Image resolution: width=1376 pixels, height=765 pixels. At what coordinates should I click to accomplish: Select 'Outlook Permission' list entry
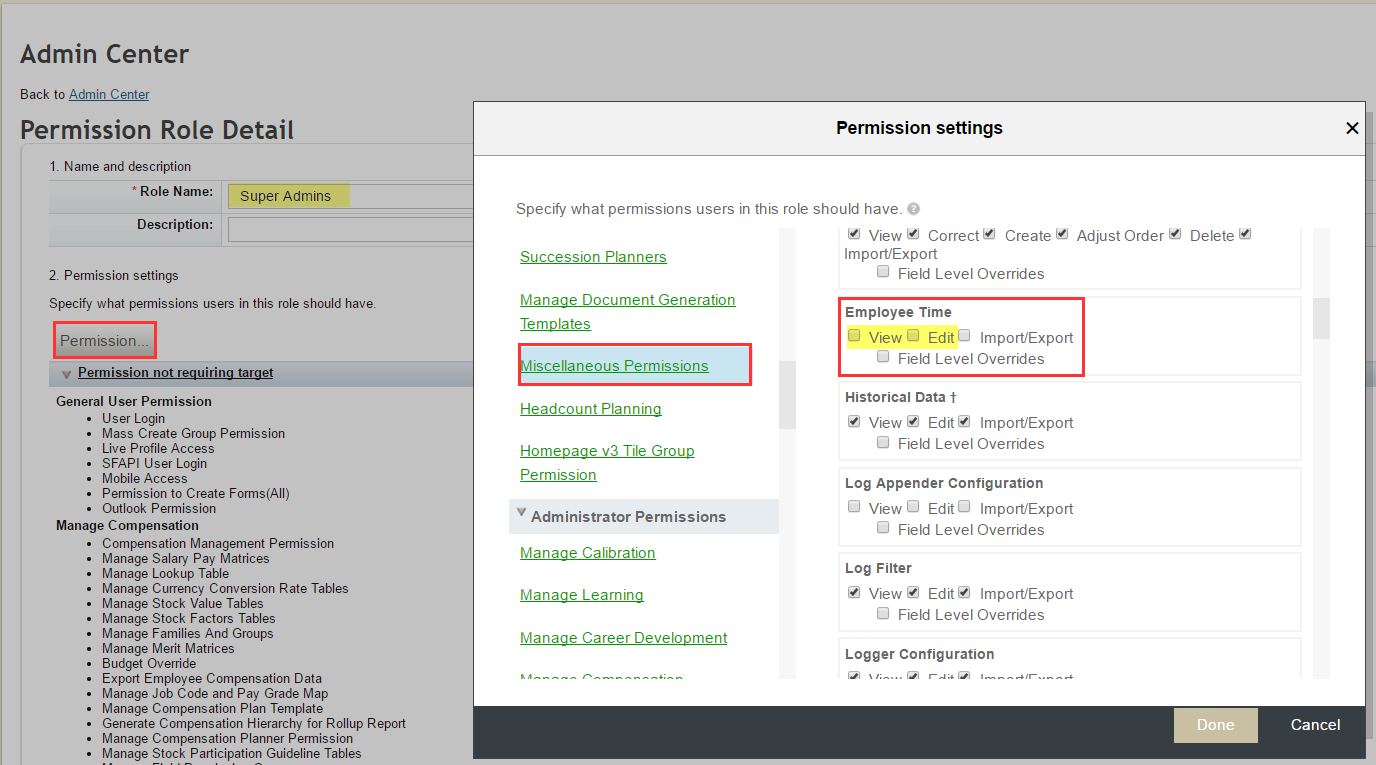[x=159, y=509]
